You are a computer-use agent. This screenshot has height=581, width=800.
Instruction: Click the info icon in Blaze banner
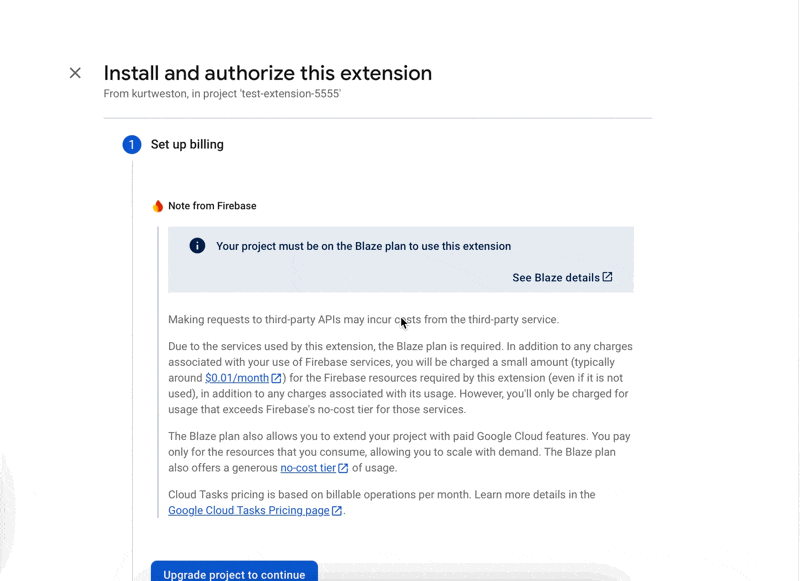tap(197, 246)
